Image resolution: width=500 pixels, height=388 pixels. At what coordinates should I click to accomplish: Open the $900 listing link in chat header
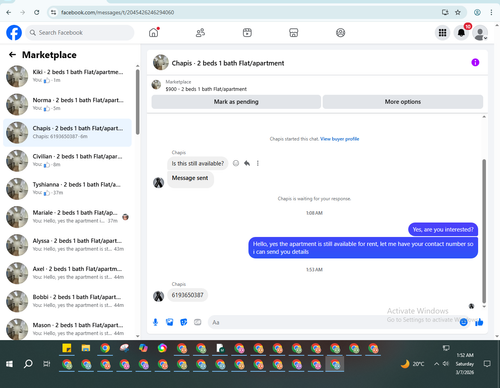click(206, 89)
